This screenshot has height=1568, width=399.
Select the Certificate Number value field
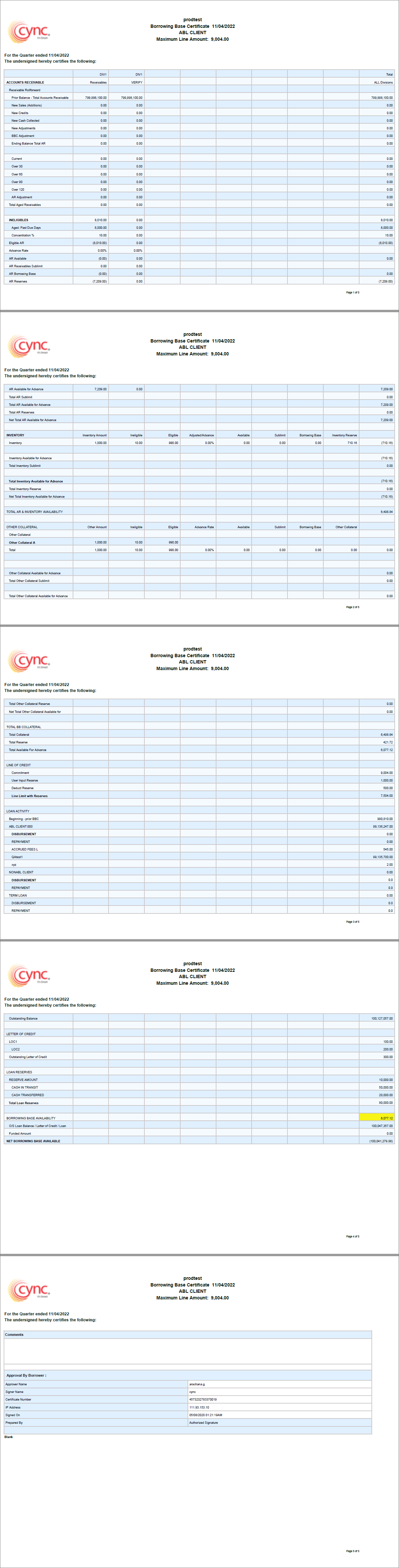279,1399
